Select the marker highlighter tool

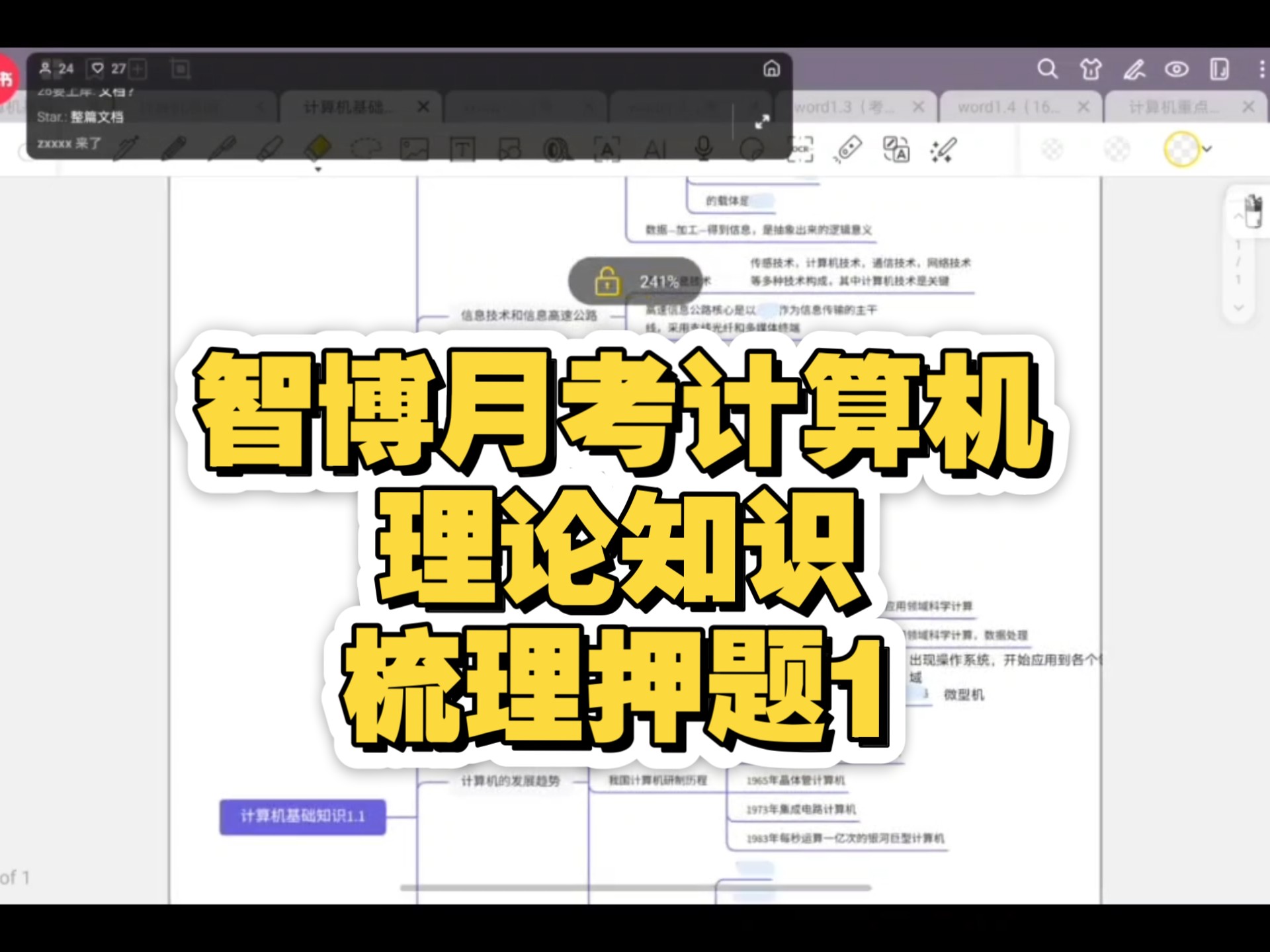pos(270,149)
